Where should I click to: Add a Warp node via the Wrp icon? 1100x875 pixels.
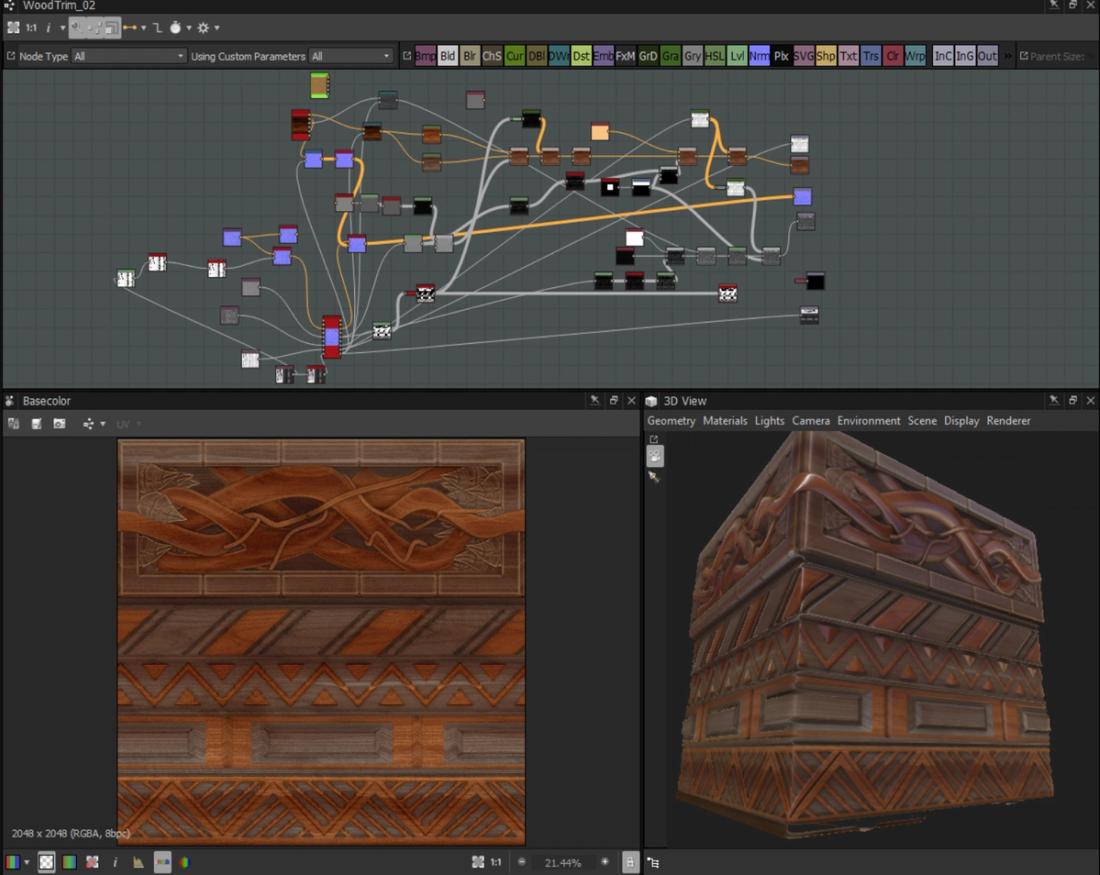coord(915,57)
